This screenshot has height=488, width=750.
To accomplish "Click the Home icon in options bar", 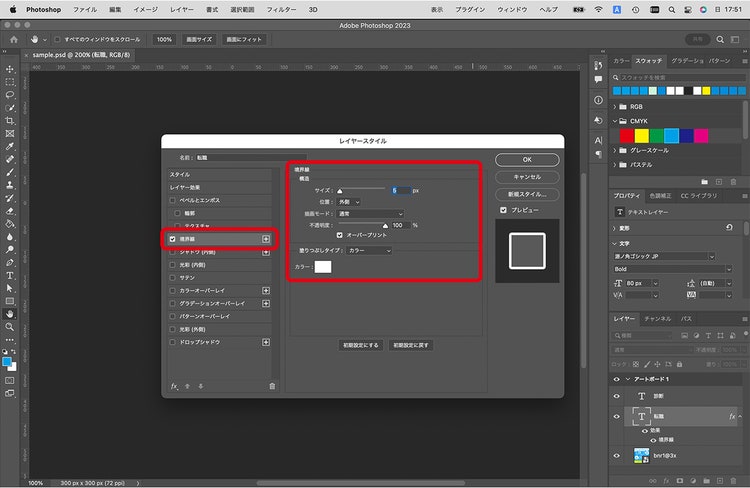I will tap(14, 40).
